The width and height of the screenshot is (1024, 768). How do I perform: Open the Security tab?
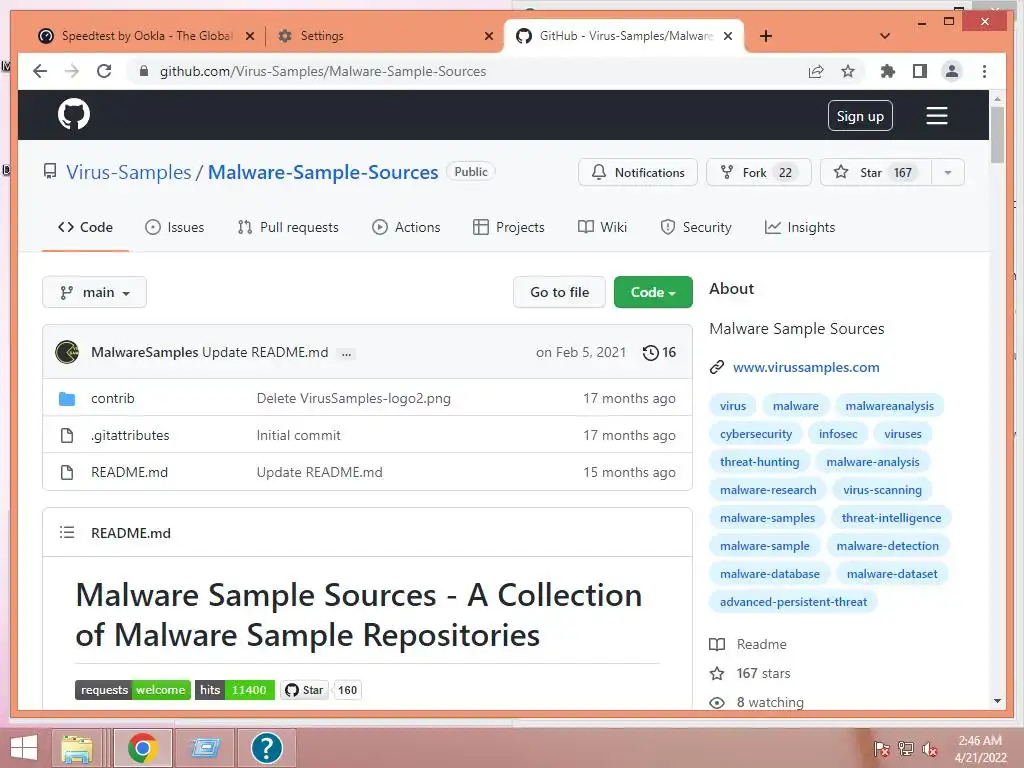click(696, 227)
